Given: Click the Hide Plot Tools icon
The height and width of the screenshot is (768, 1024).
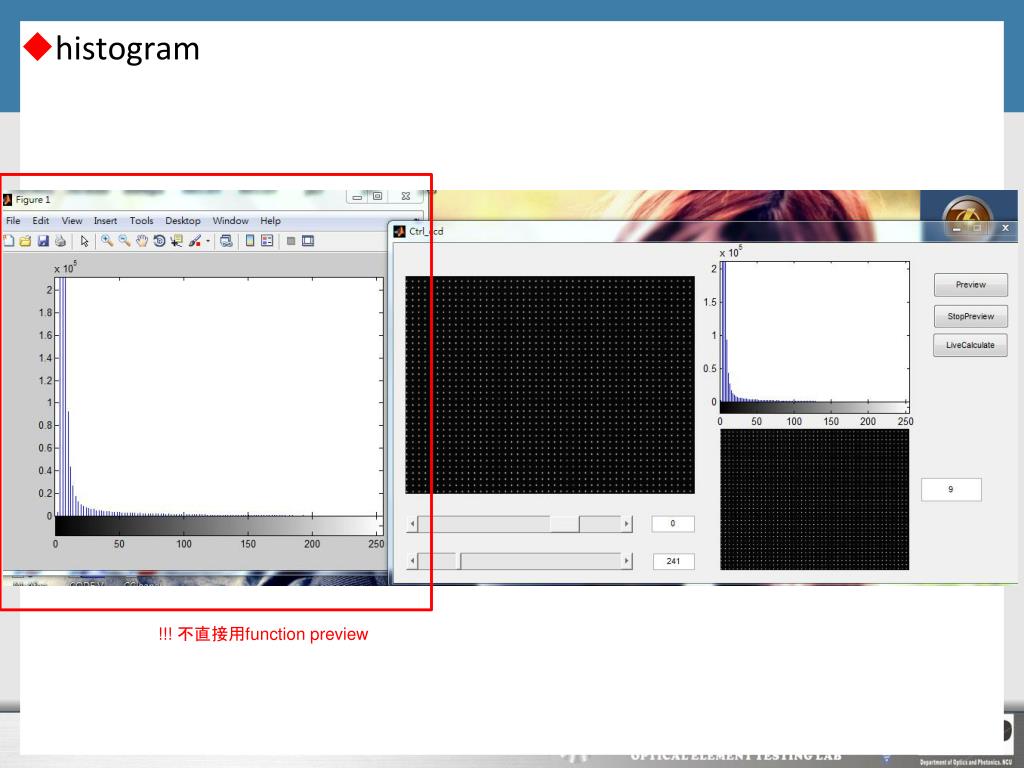Looking at the screenshot, I should coord(291,241).
